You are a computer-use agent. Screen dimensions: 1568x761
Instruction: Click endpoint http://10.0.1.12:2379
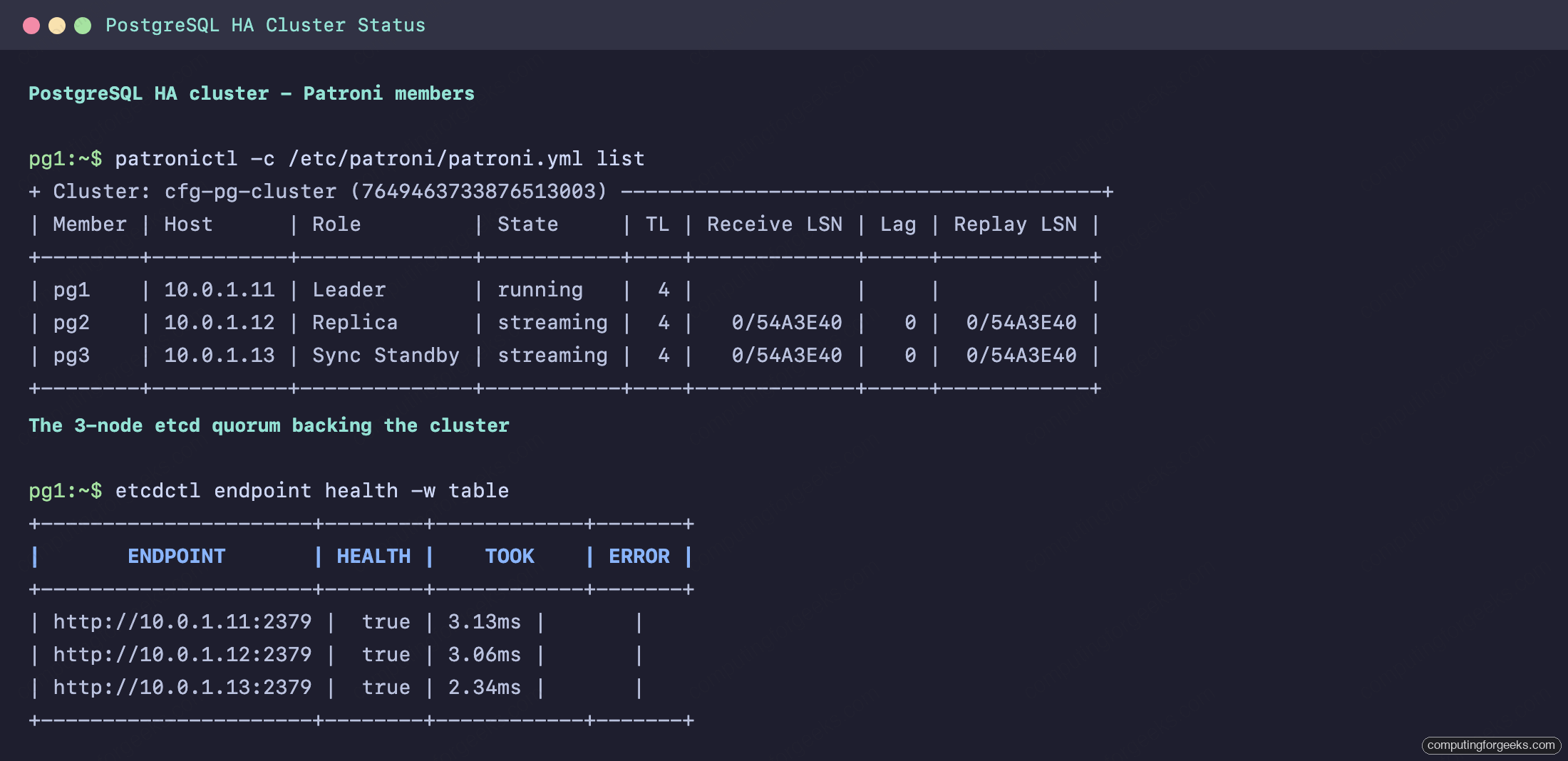182,655
